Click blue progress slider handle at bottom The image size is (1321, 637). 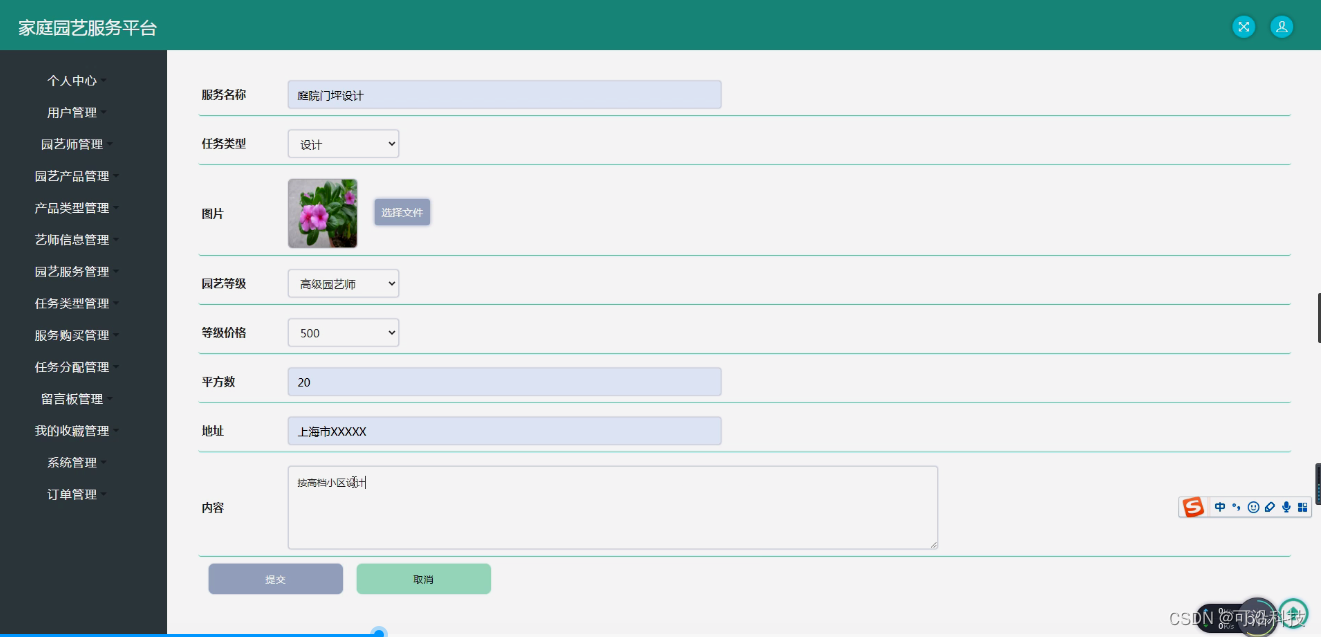tap(379, 633)
